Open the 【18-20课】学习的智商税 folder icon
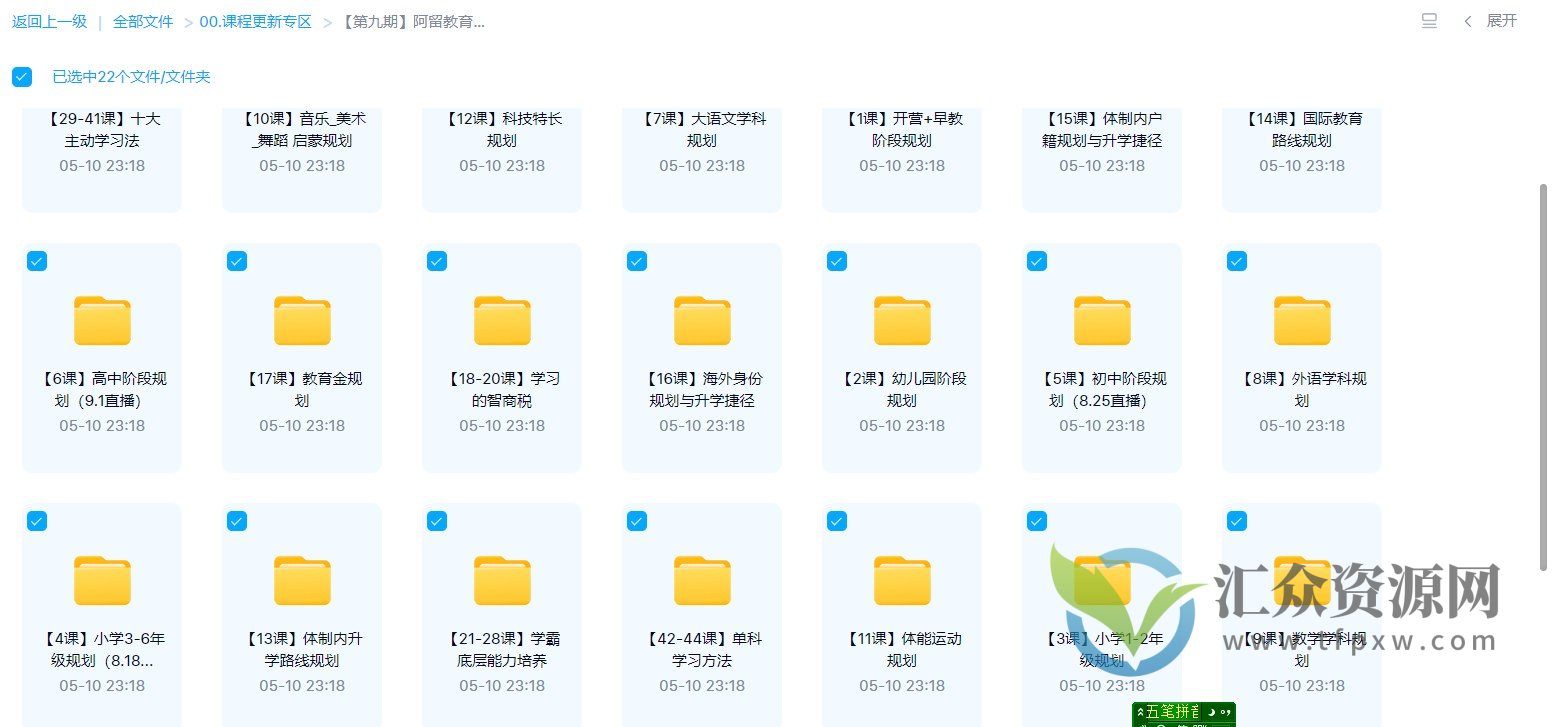The image size is (1552, 727). [502, 321]
